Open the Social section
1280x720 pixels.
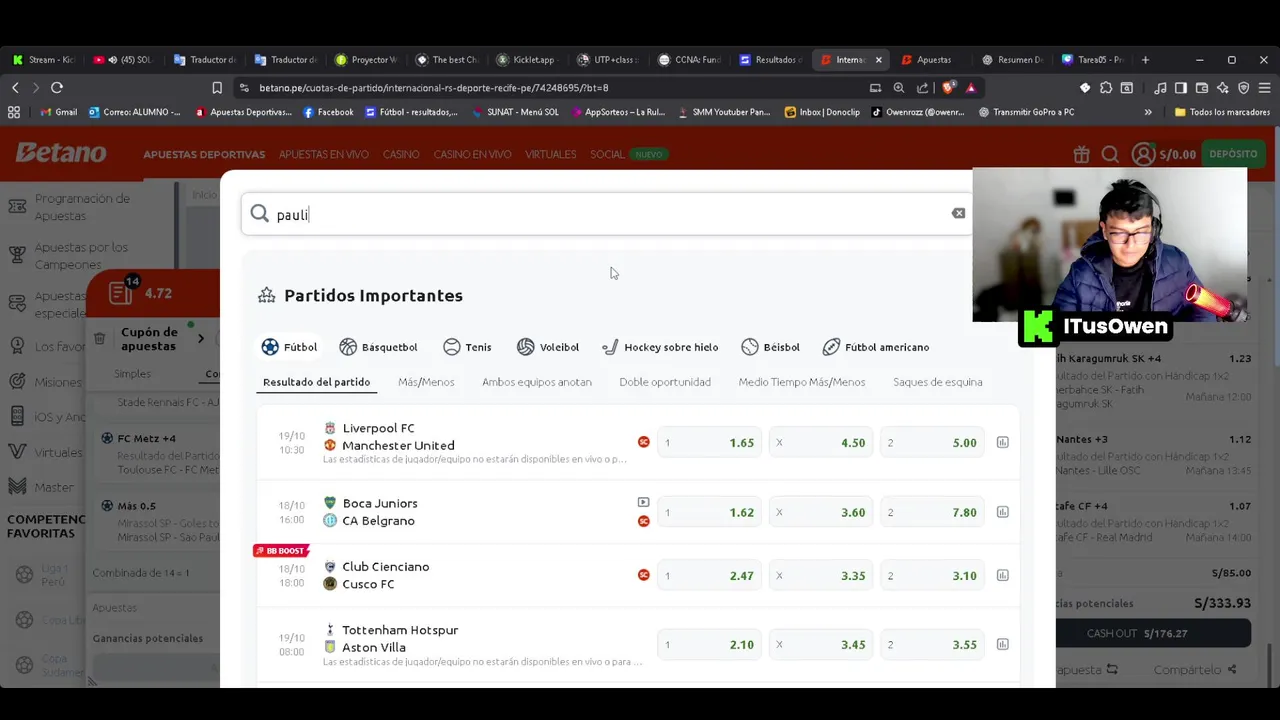pos(607,154)
